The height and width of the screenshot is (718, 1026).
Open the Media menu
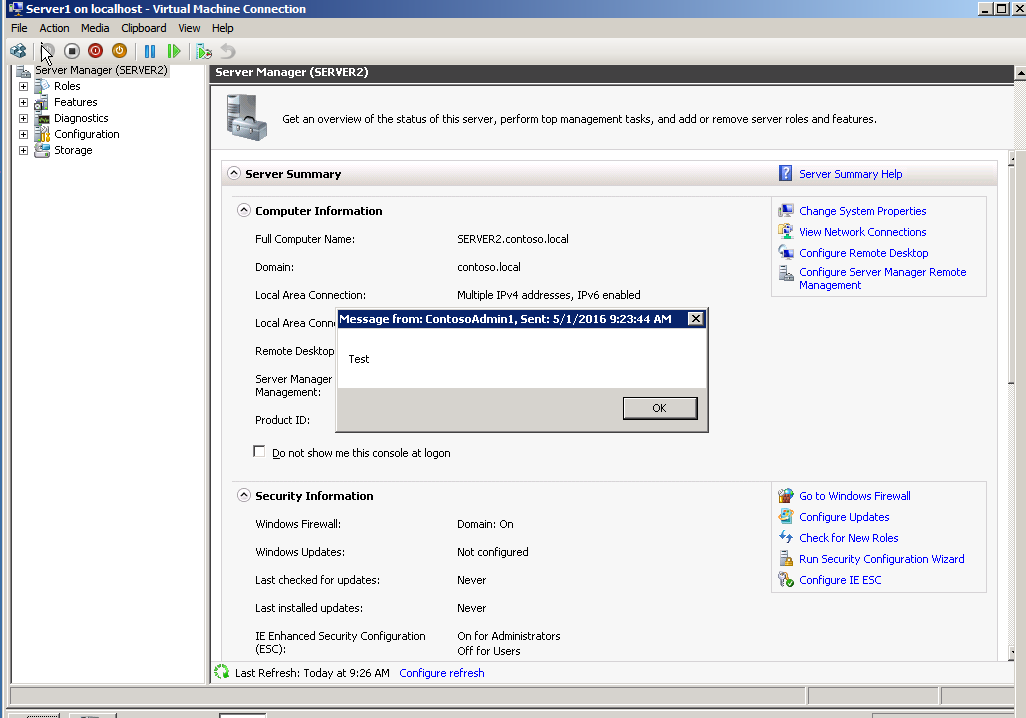[x=95, y=28]
